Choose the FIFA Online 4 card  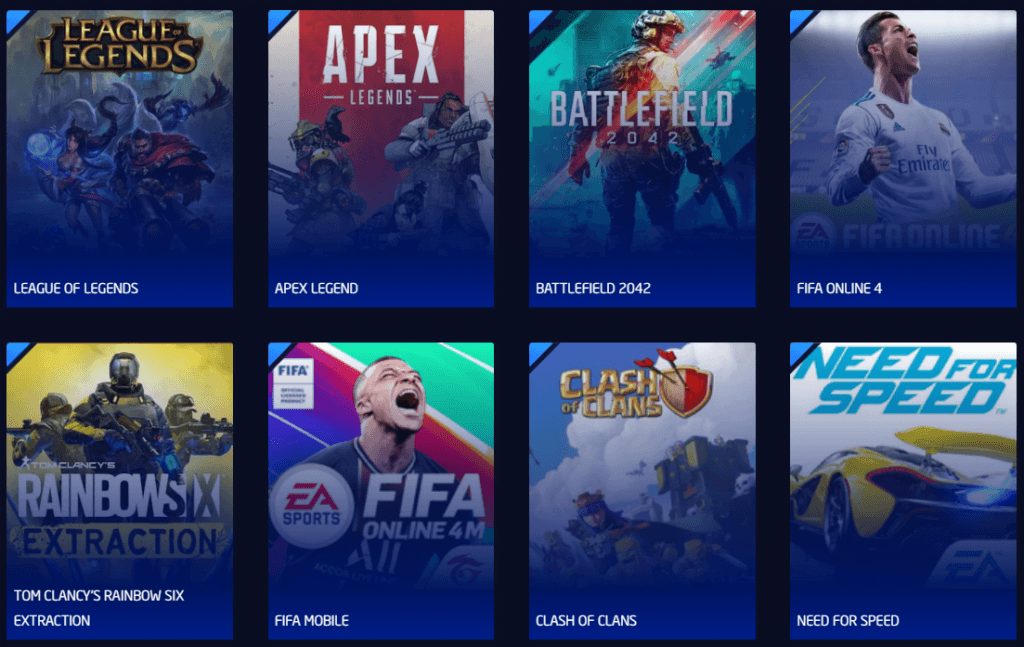tap(903, 158)
